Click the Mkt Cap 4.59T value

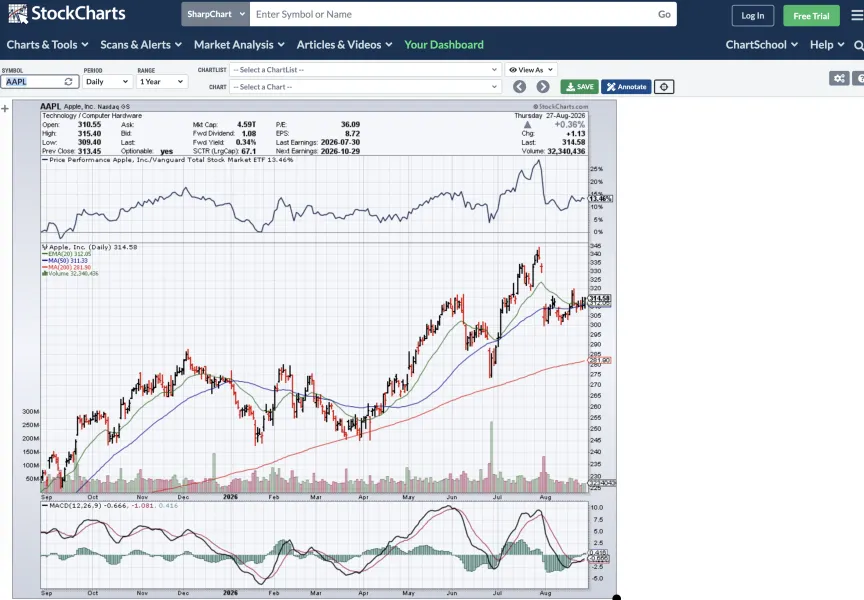(x=246, y=125)
